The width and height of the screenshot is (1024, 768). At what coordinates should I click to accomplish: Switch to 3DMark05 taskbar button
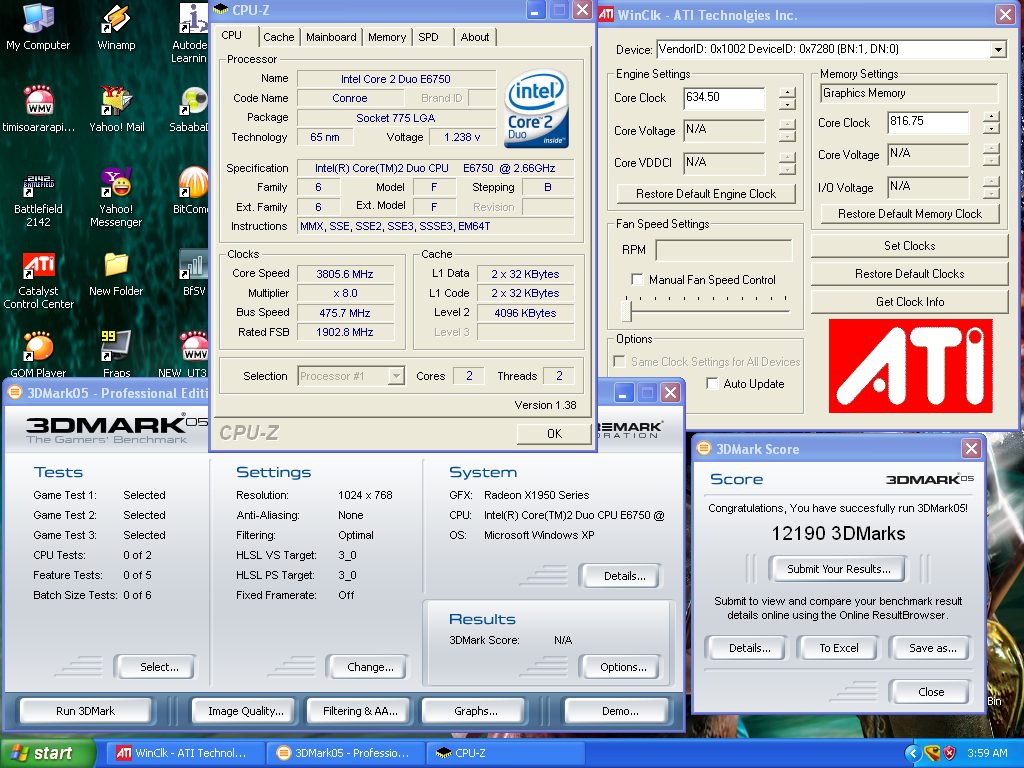tap(345, 753)
